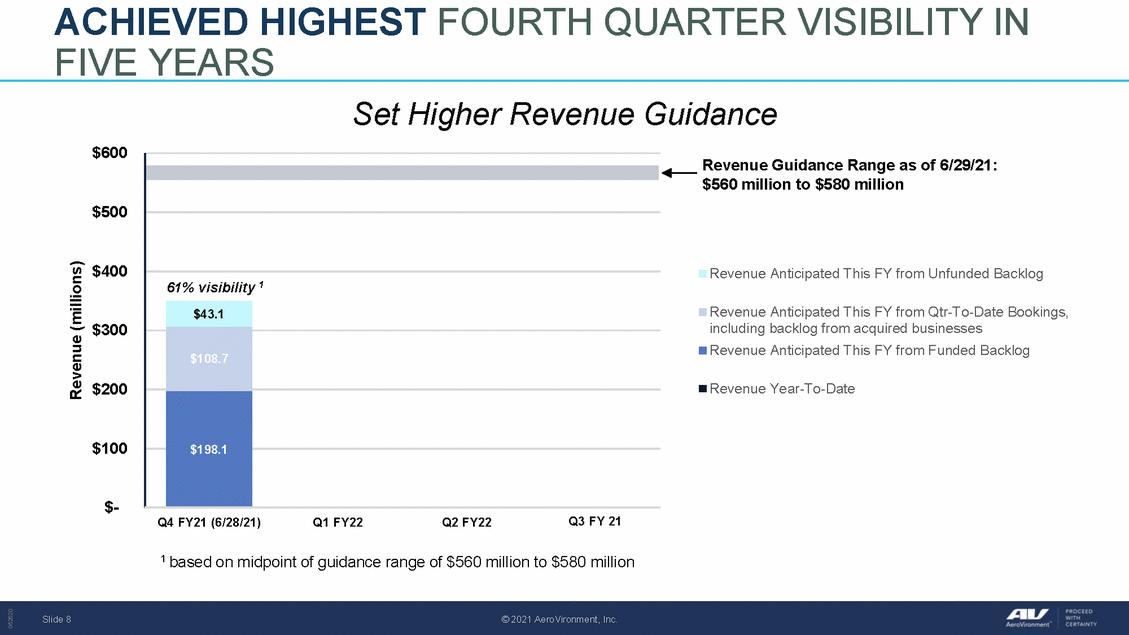The image size is (1129, 635).
Task: Click the Revenue Year-To-Date legend swatch
Action: (x=702, y=389)
